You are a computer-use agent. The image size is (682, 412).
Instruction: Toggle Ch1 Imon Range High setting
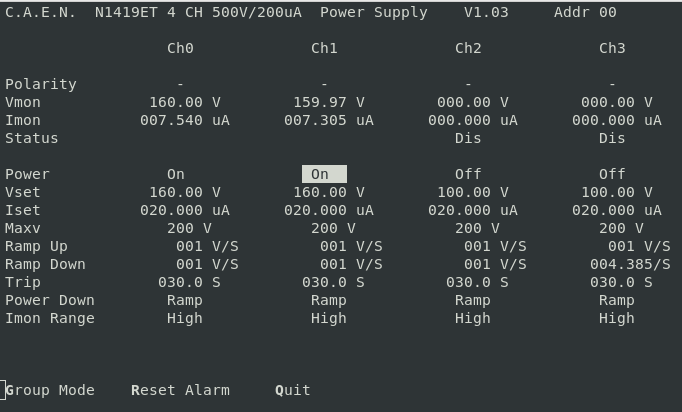pos(329,318)
